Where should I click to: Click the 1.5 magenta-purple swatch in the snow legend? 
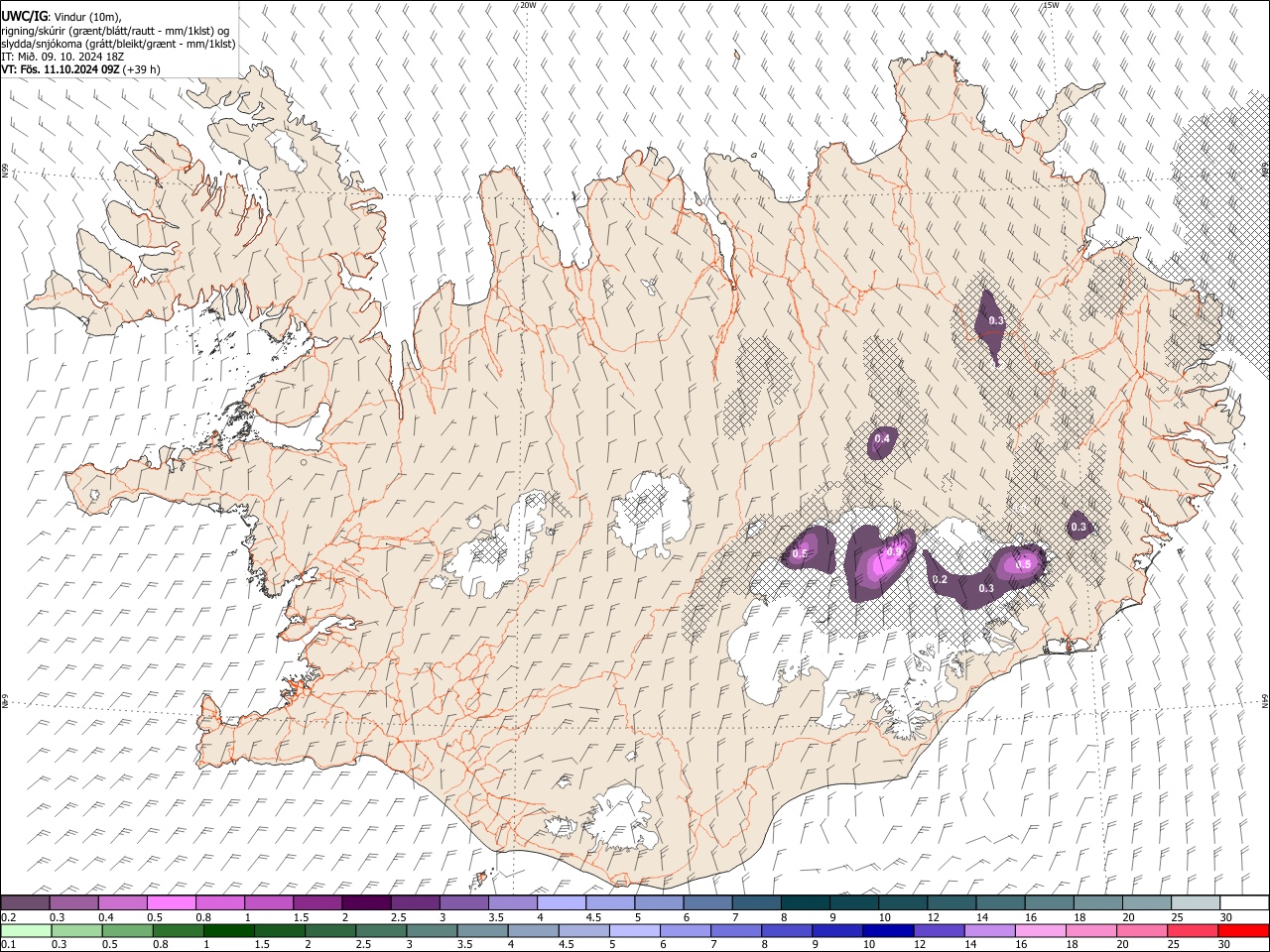317,902
